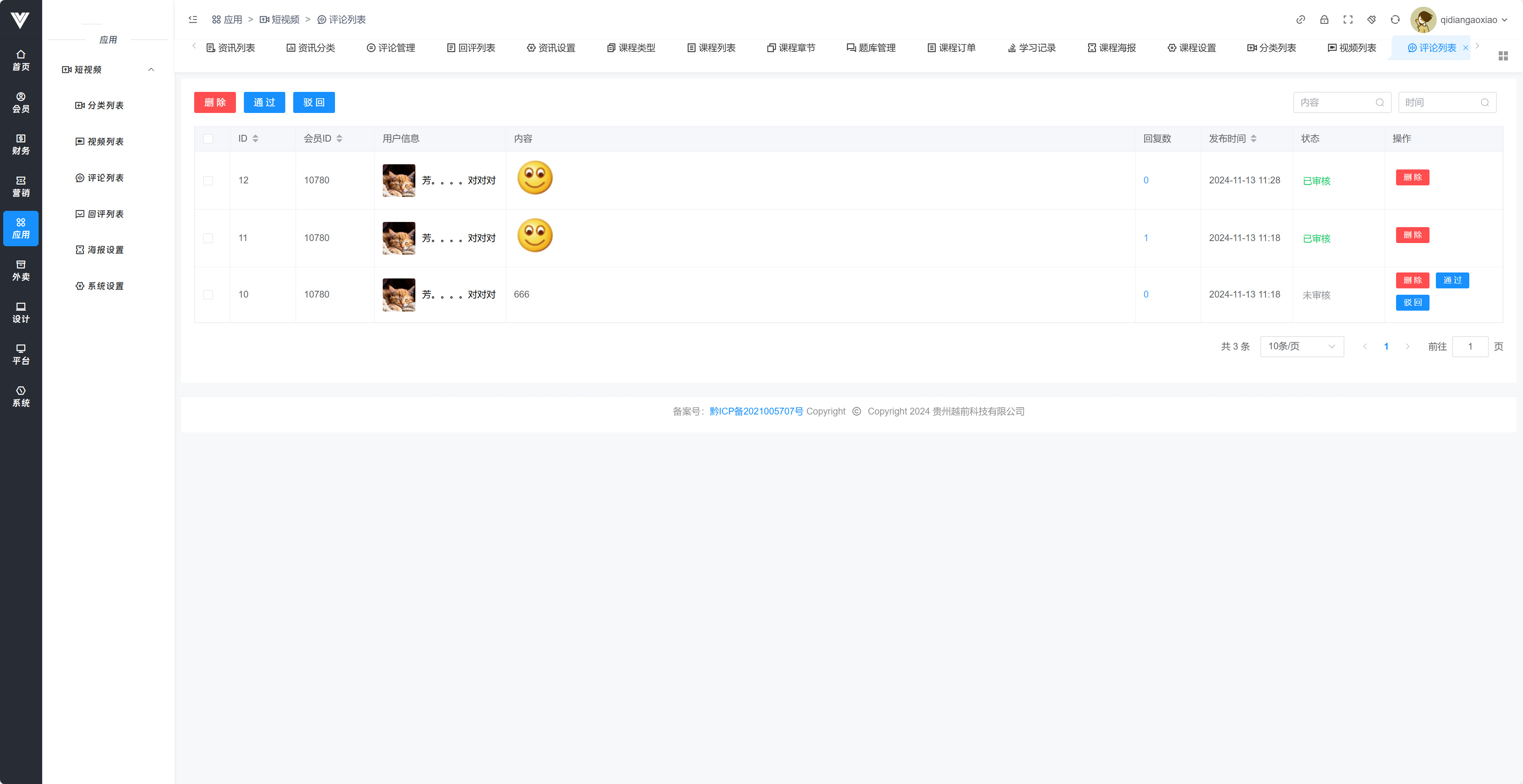The width and height of the screenshot is (1523, 784).
Task: Click the blue 通过 button in toolbar
Action: click(264, 102)
